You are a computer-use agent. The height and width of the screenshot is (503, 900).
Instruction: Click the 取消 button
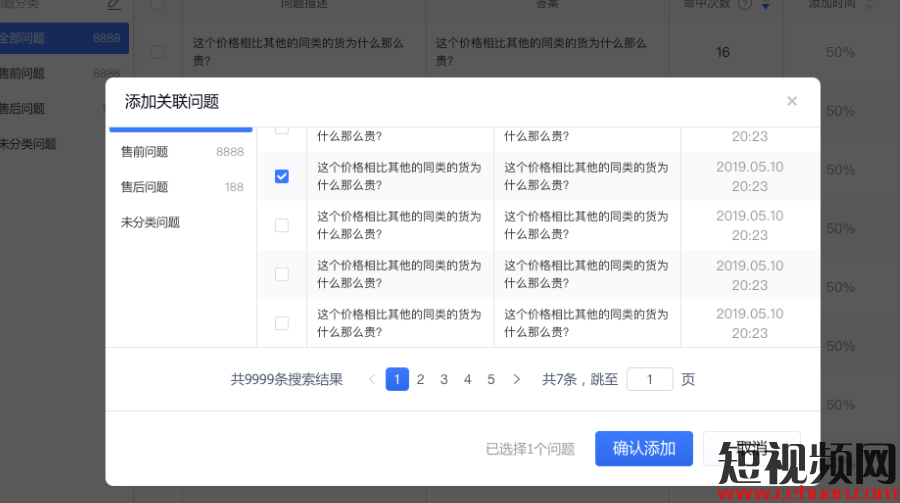click(x=751, y=447)
